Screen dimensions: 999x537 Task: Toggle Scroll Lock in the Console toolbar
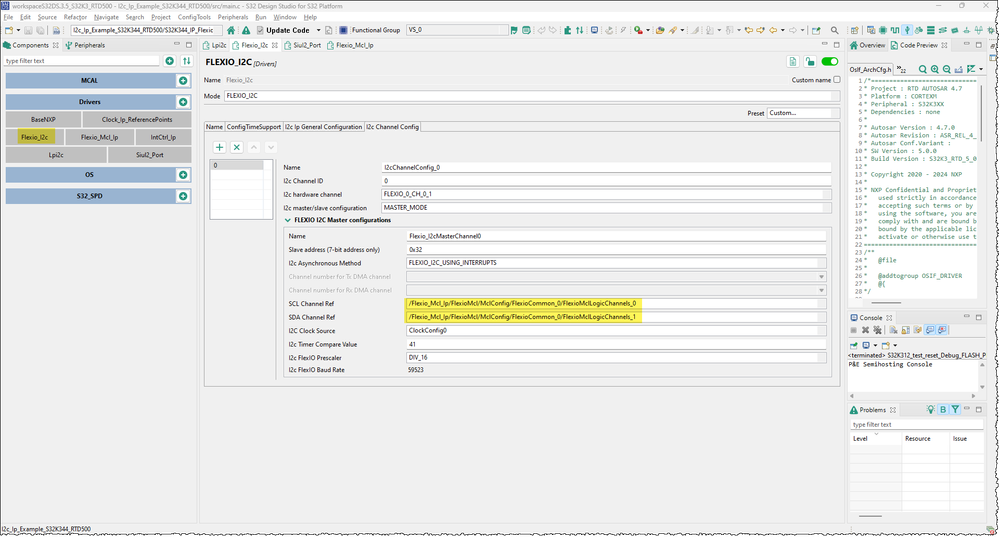[x=905, y=330]
